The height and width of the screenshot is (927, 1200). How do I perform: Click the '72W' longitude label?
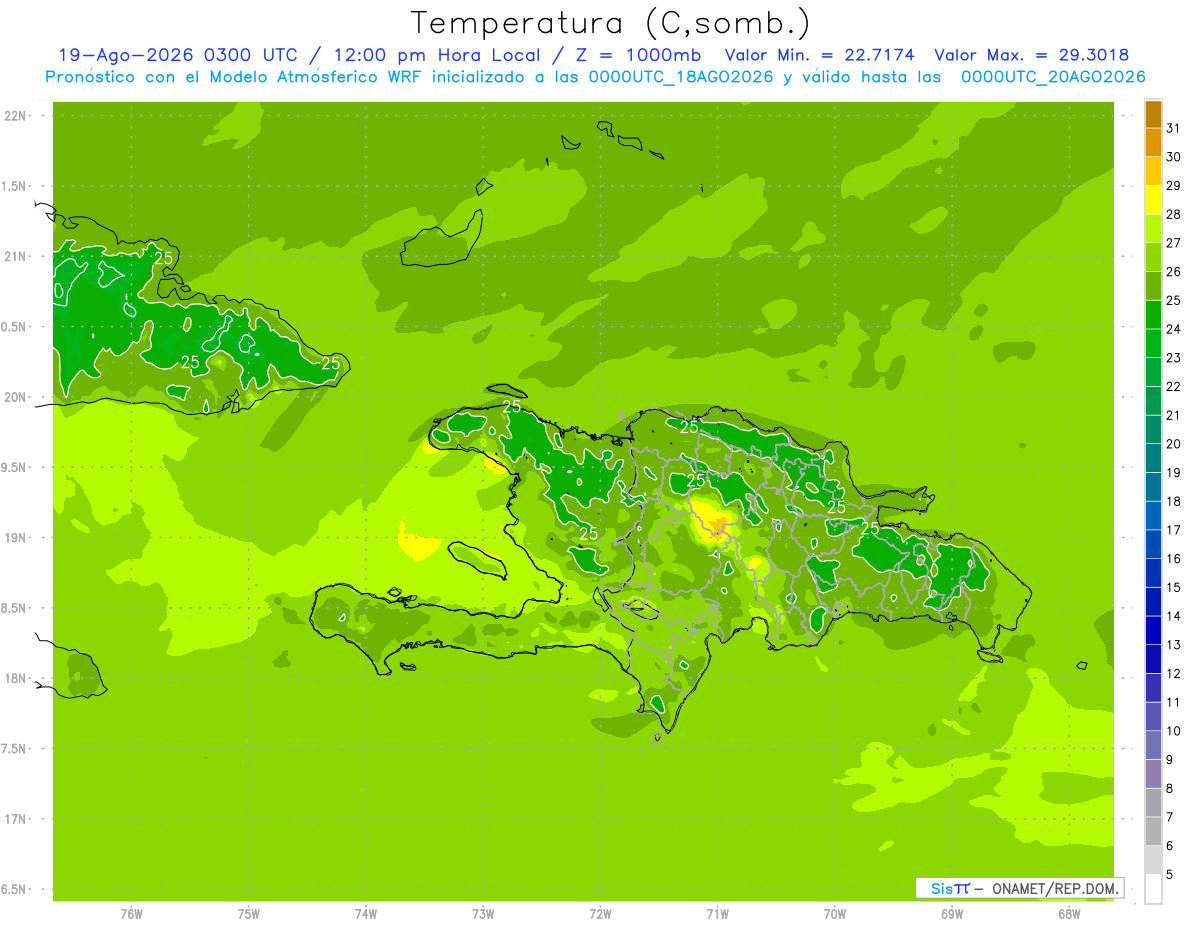coord(600,914)
